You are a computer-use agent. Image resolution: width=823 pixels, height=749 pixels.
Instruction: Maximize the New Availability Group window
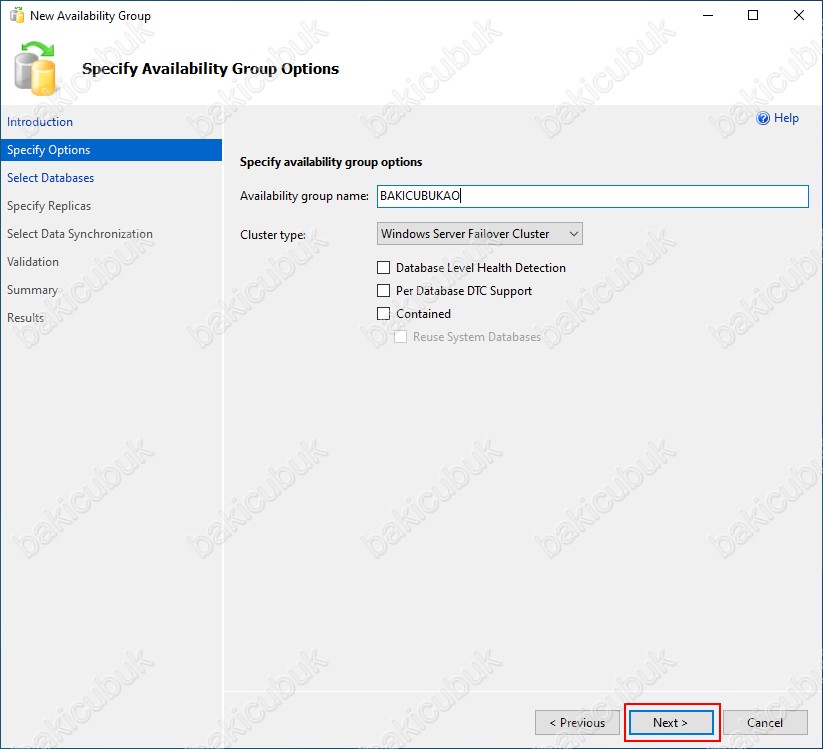click(753, 15)
